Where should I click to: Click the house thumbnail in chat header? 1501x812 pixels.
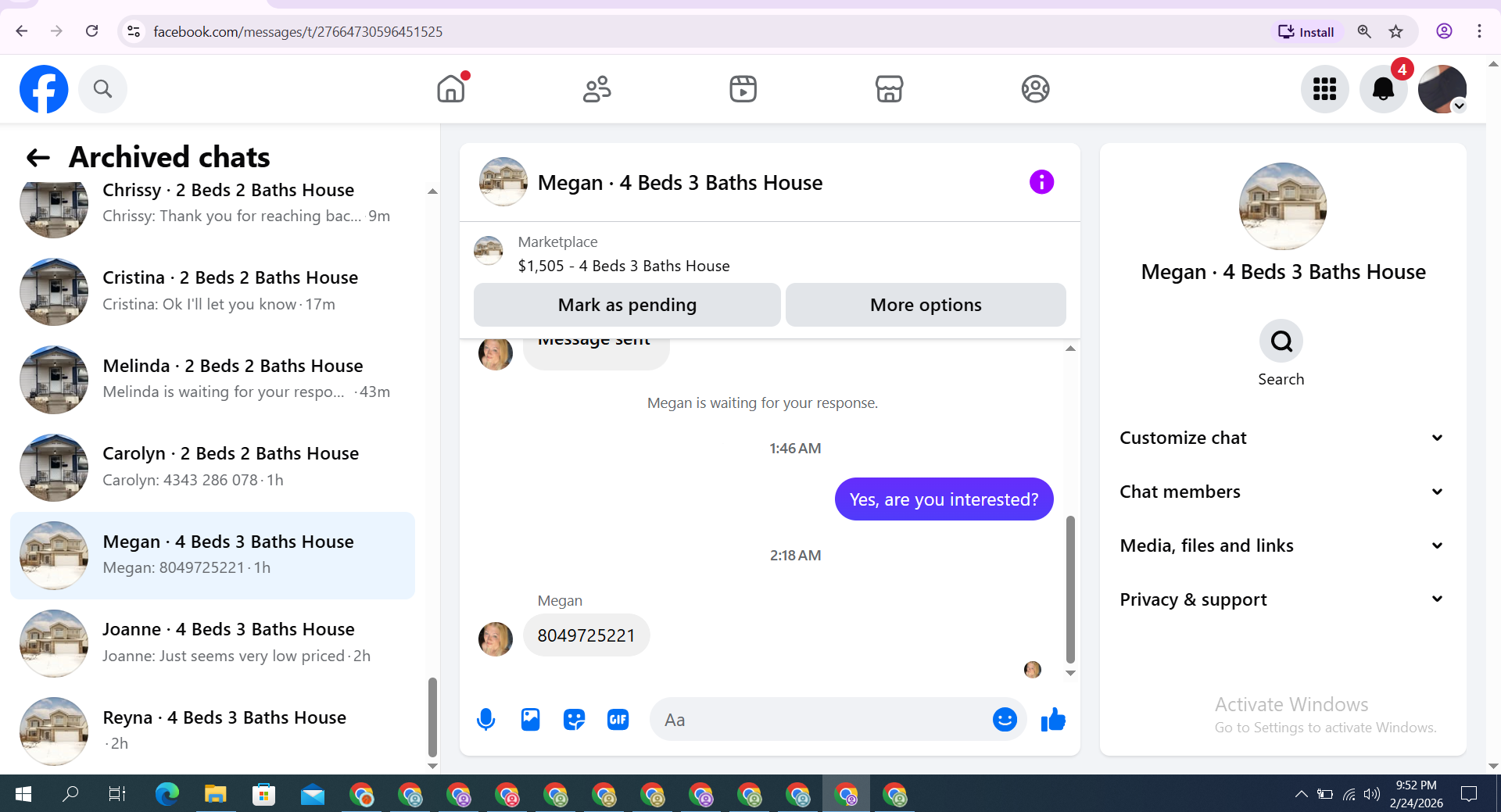coord(503,182)
